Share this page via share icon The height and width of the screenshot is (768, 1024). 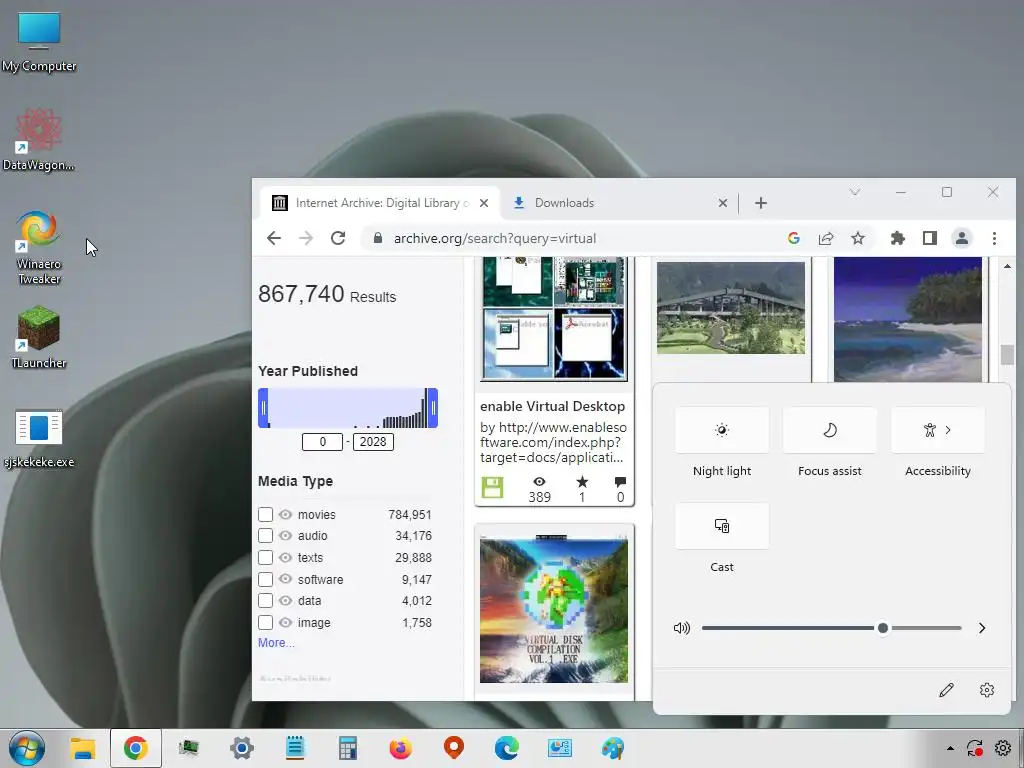(825, 238)
